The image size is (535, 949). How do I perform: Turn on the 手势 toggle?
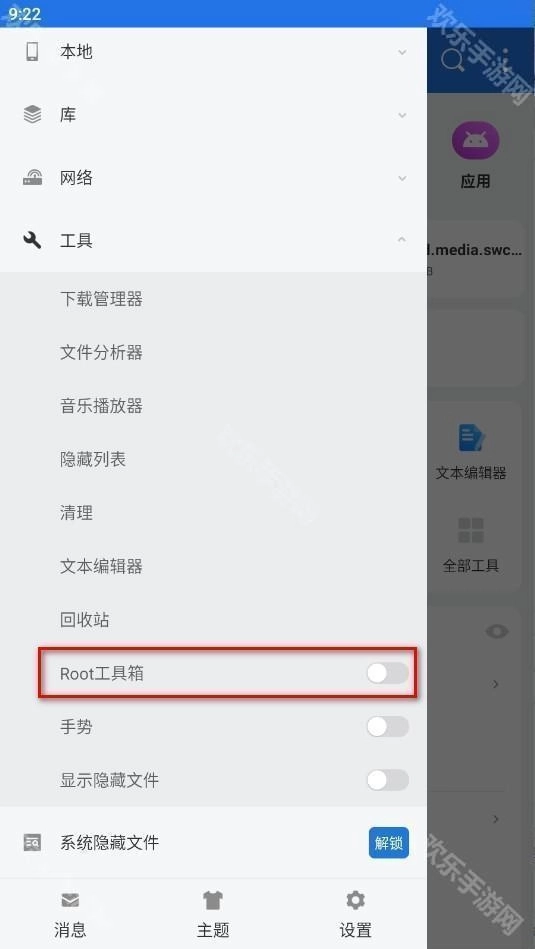387,726
